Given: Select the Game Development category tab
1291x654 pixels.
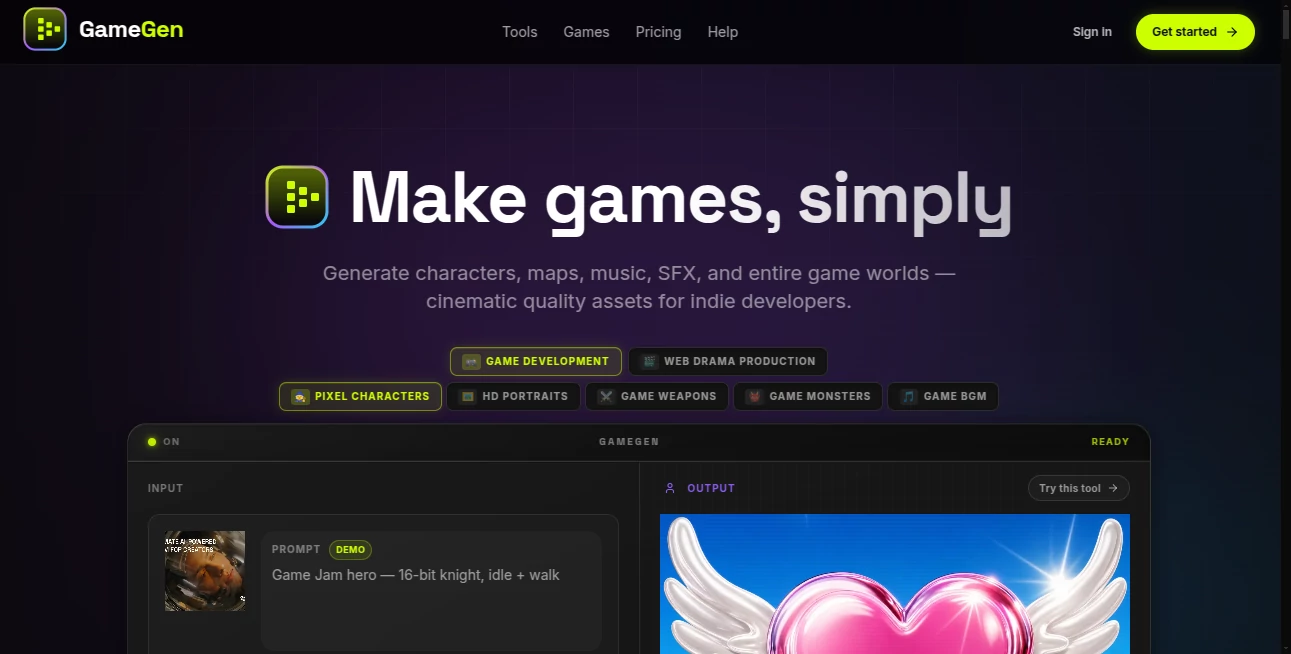Looking at the screenshot, I should (x=536, y=361).
